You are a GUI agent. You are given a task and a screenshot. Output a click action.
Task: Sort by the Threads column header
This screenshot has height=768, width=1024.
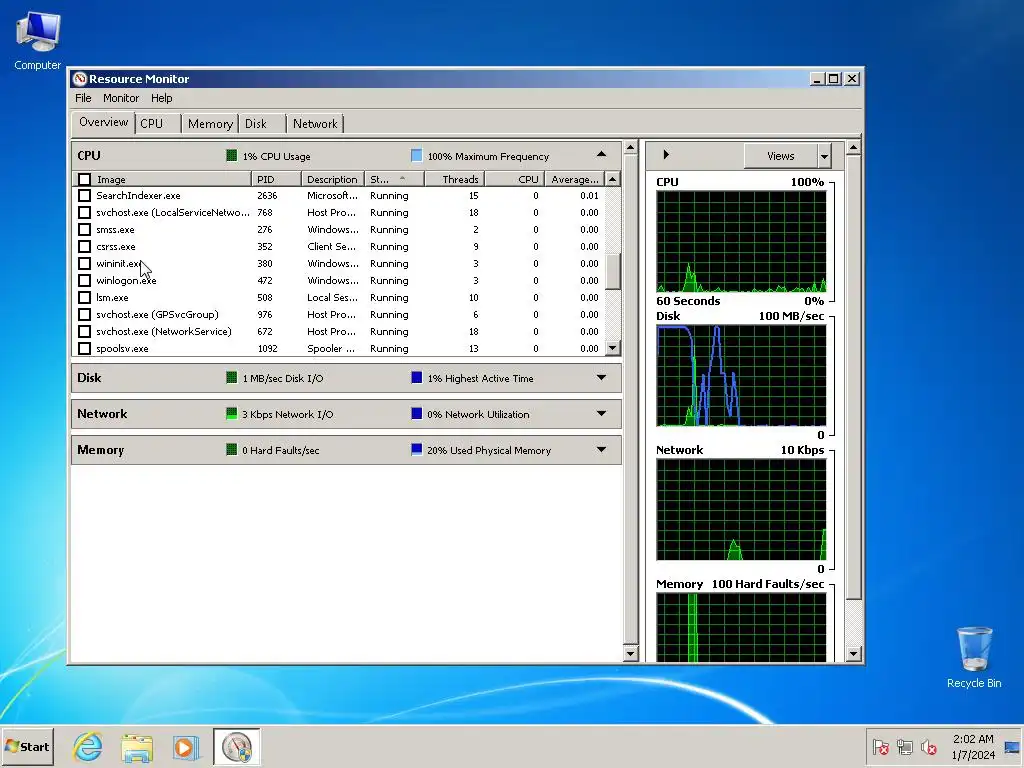click(x=455, y=179)
